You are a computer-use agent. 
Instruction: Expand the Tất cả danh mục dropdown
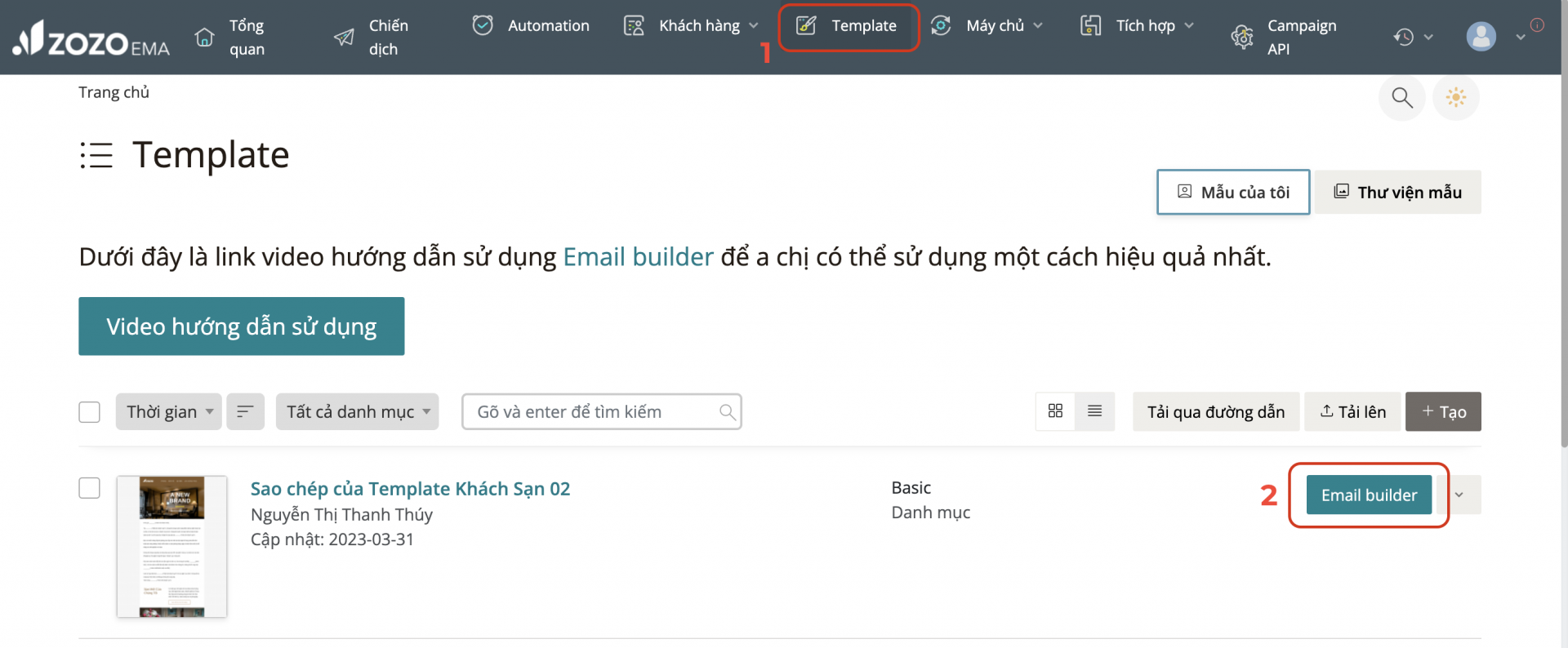coord(357,411)
